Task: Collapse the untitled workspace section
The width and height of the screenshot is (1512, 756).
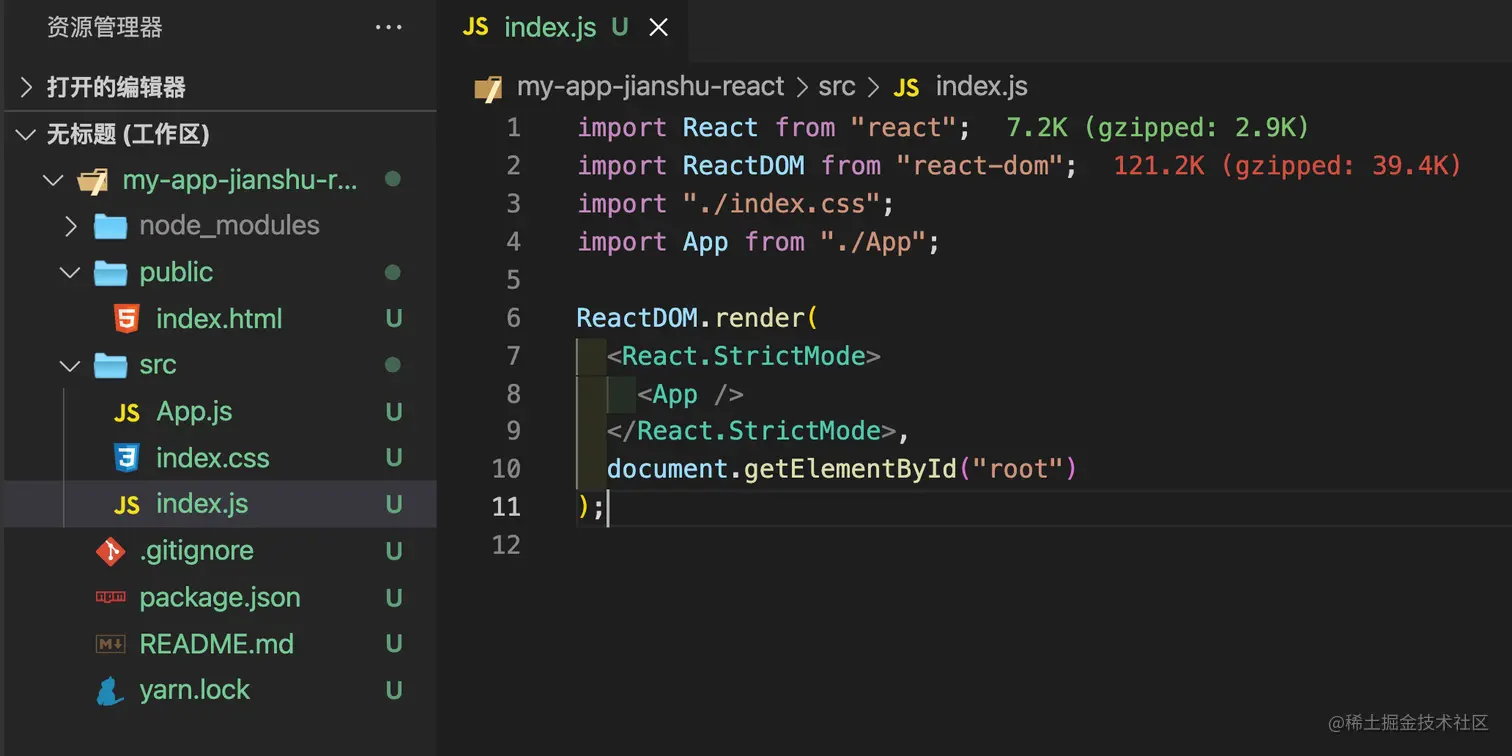Action: tap(26, 134)
